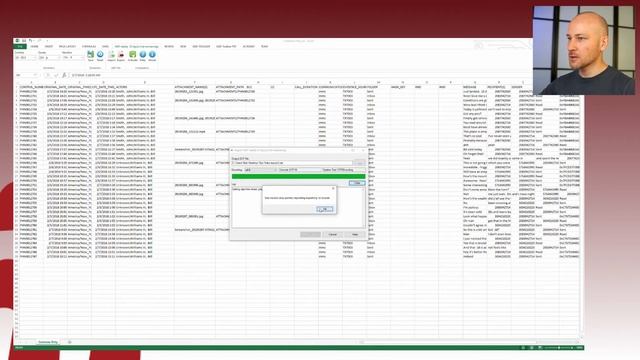Click the Save icon in the add-in ribbon
Screen dimensions: 640x360
point(91,55)
